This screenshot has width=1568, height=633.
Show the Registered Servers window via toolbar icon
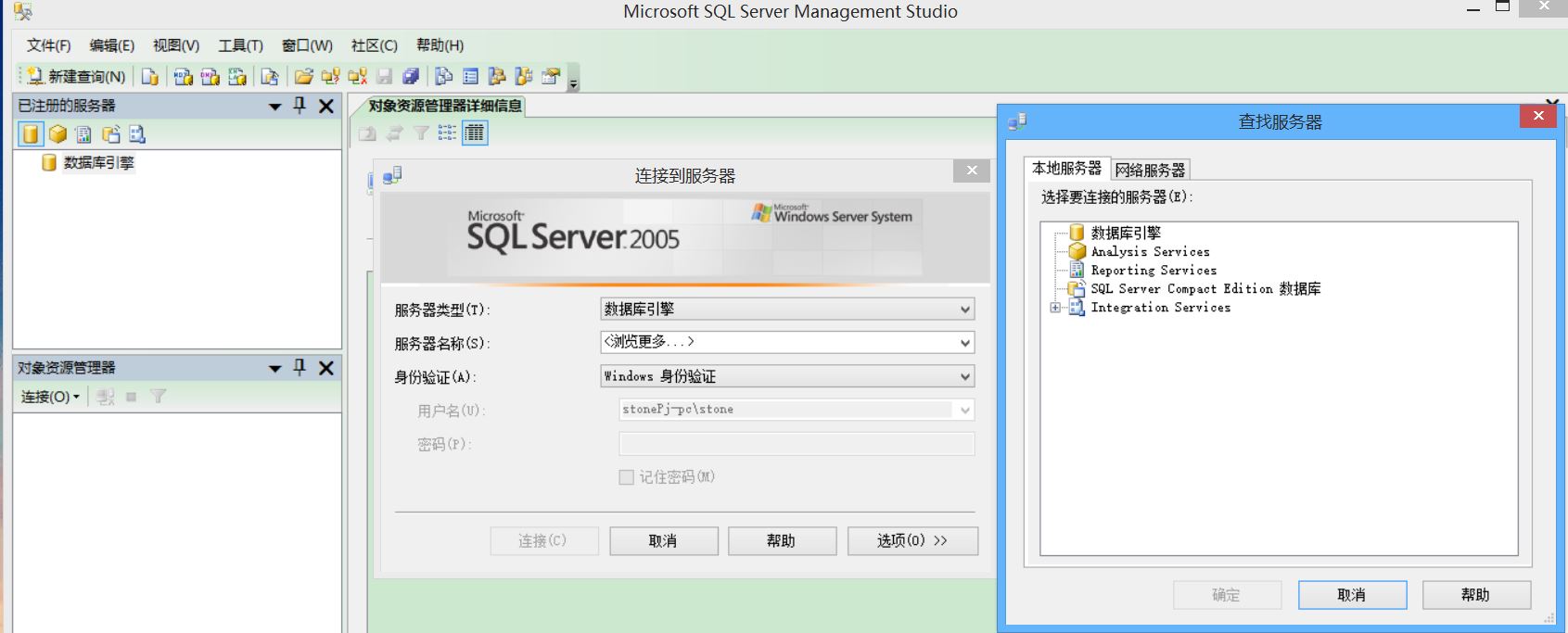click(444, 77)
